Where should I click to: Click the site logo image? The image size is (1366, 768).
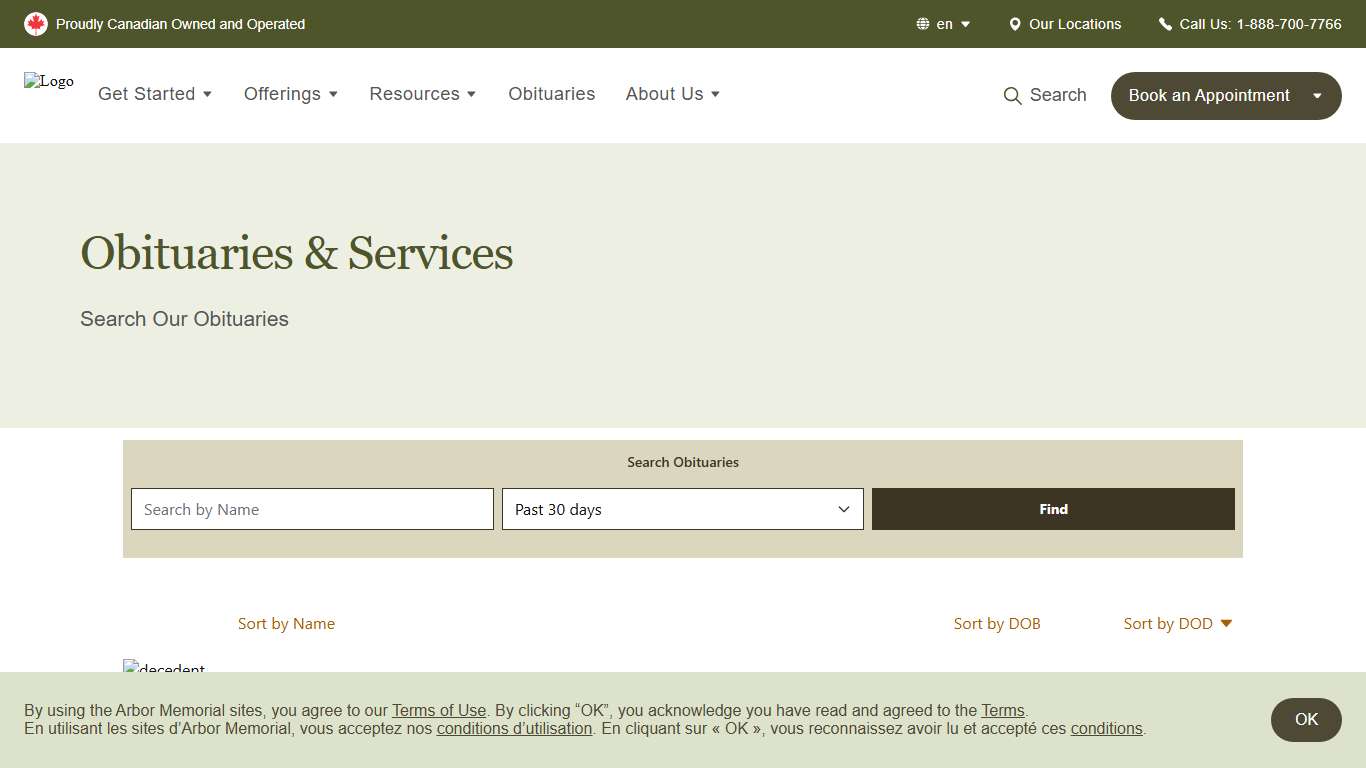tap(49, 82)
